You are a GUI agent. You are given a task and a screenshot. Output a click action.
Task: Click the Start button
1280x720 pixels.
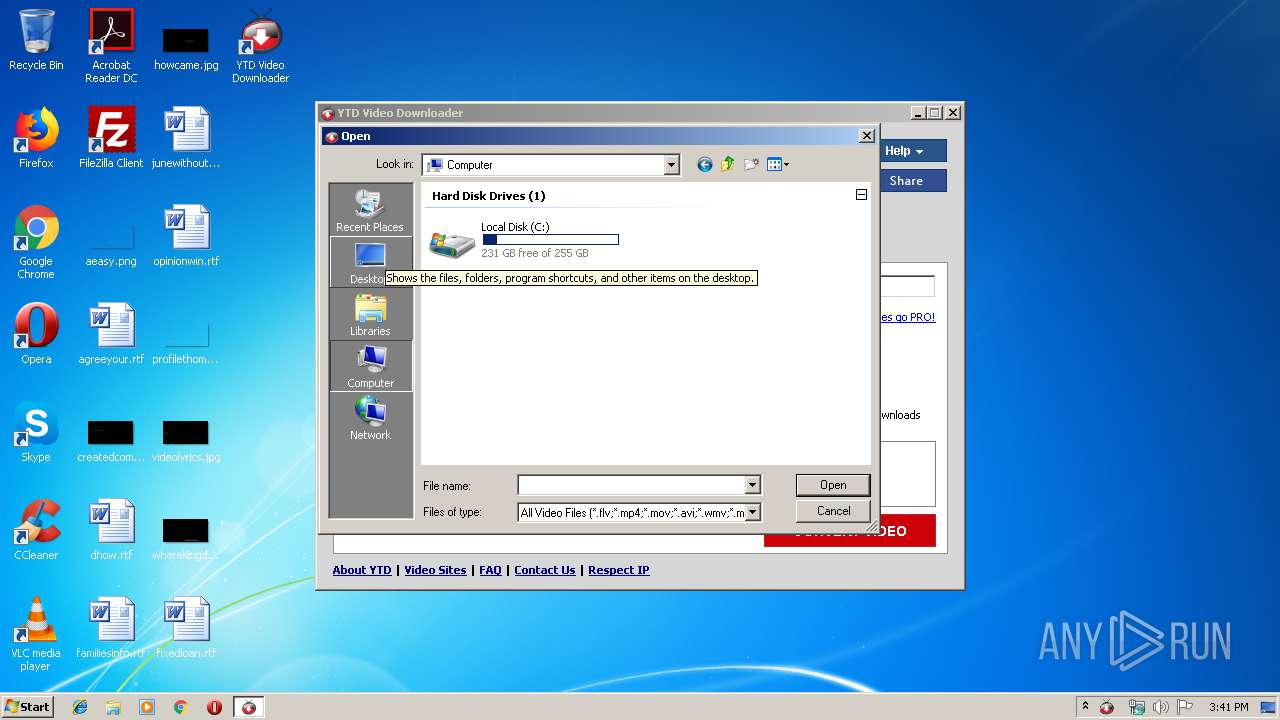click(27, 707)
